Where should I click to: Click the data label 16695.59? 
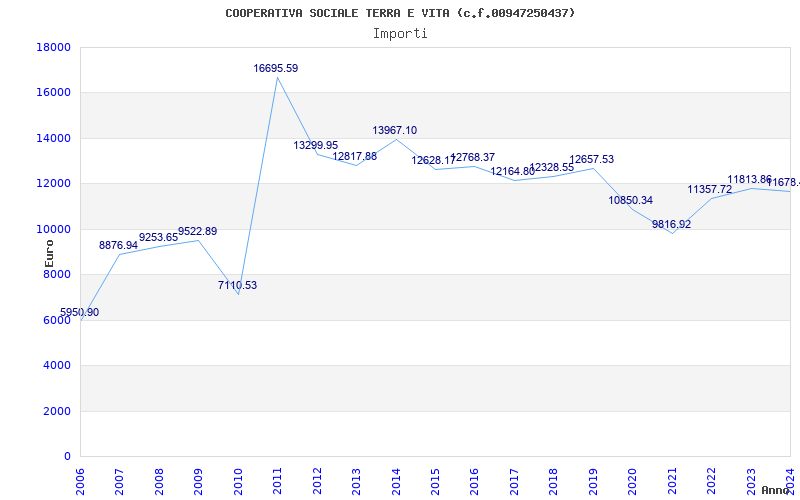point(276,68)
